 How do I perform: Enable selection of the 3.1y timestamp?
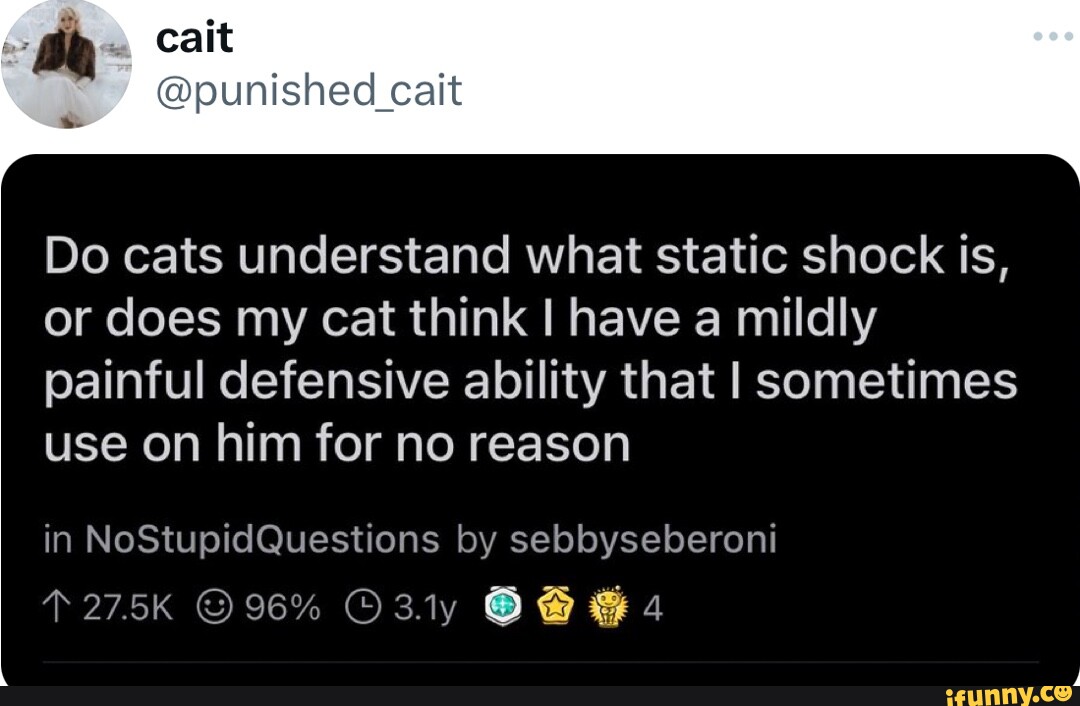(423, 605)
